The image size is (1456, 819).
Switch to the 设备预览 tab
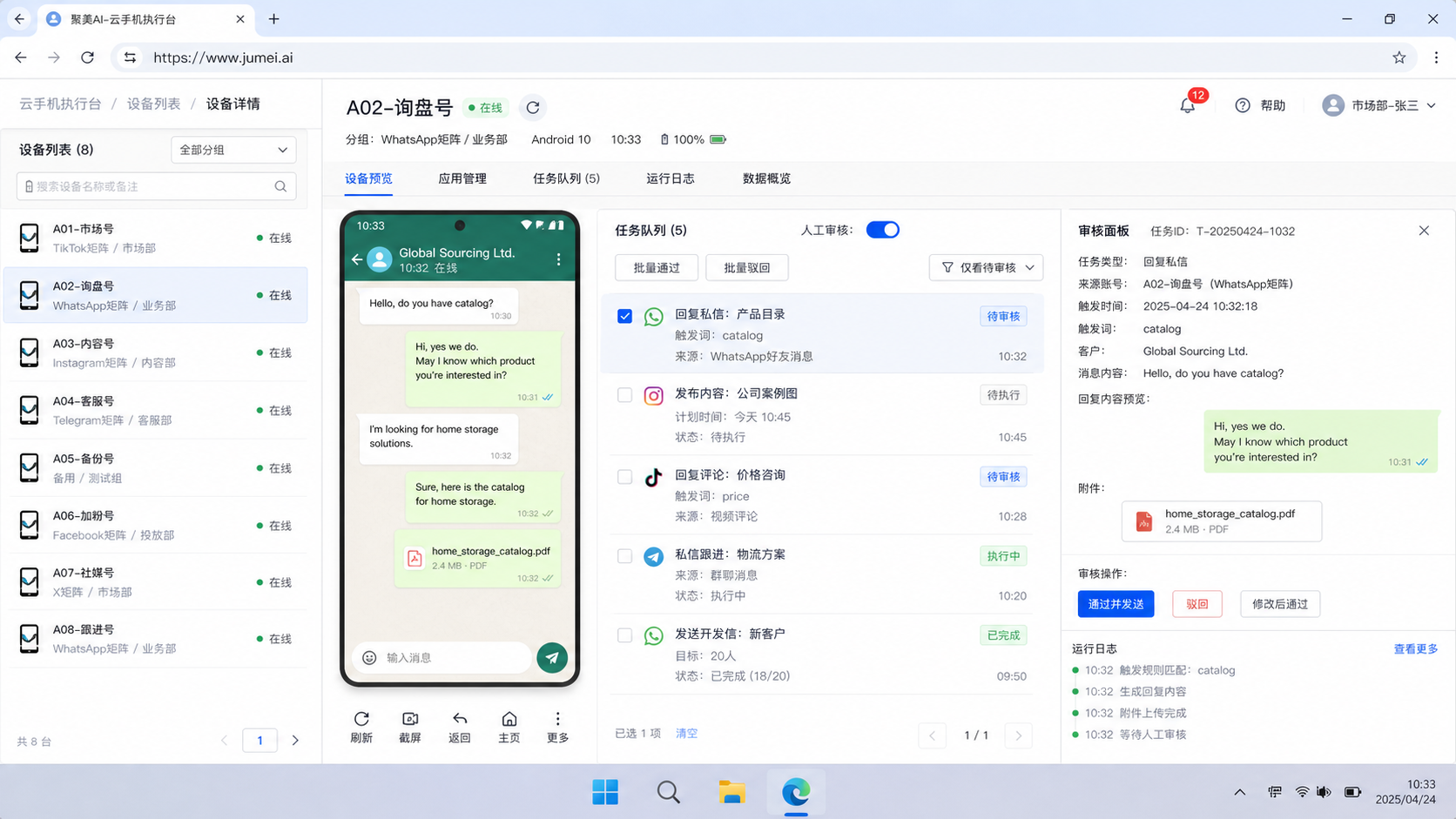pos(368,178)
